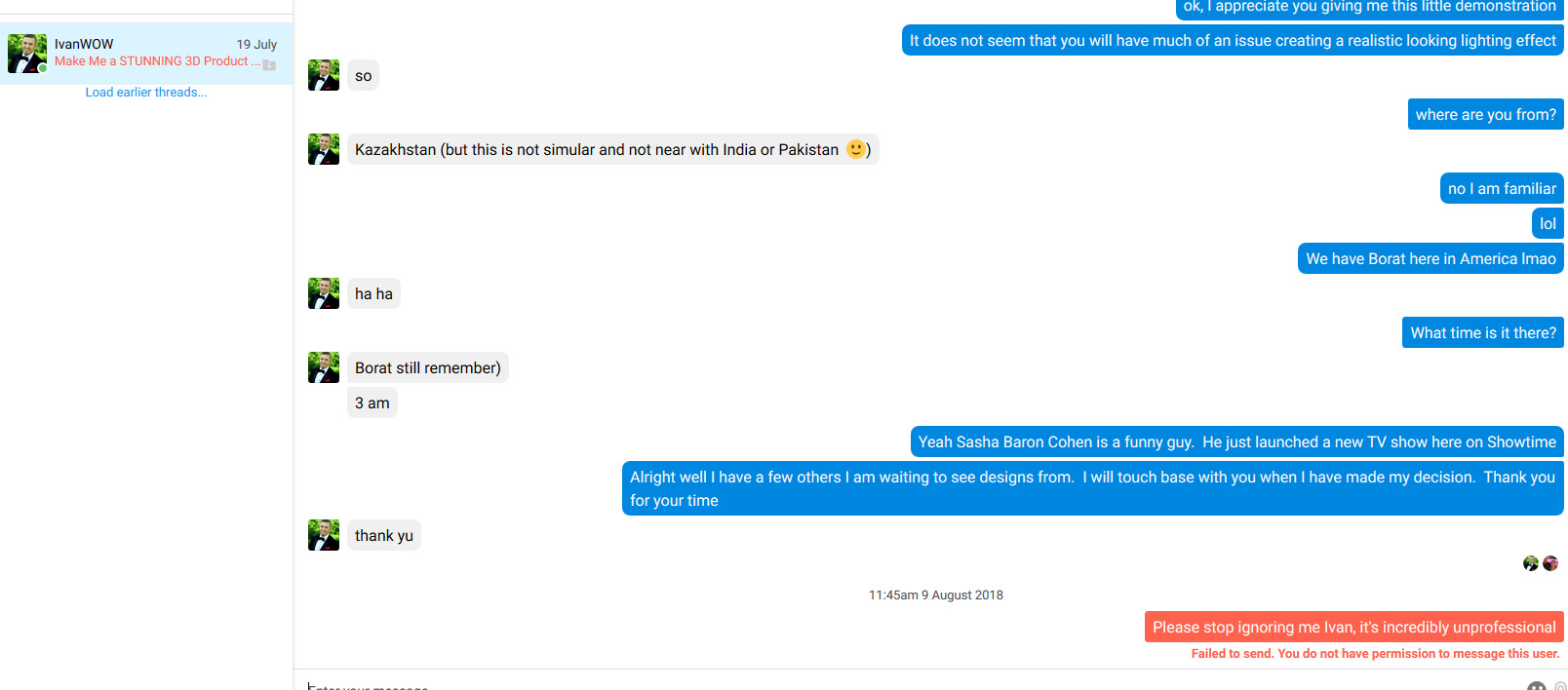Click the message input field
Viewport: 1568px width, 690px height.
(907, 682)
